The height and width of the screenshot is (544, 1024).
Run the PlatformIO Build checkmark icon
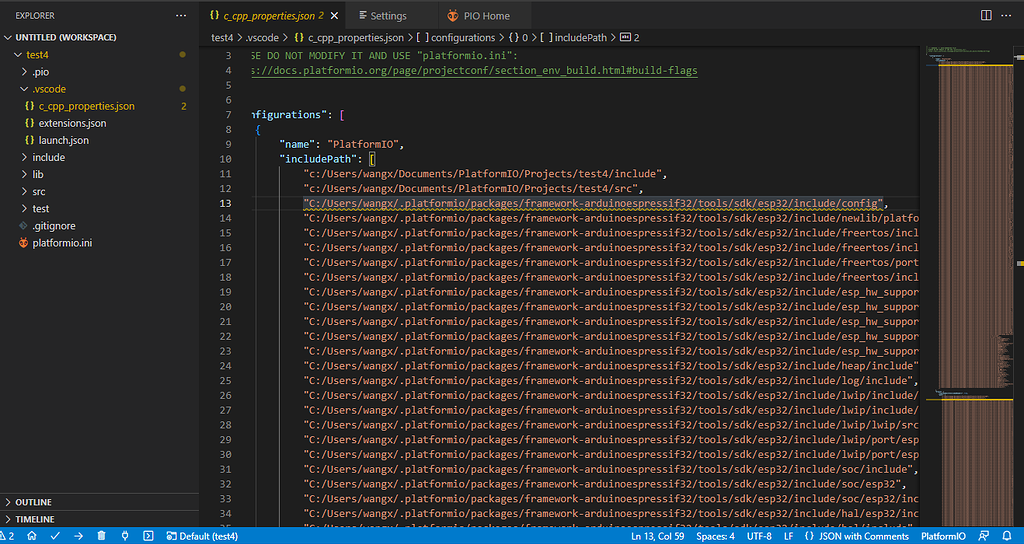55,536
